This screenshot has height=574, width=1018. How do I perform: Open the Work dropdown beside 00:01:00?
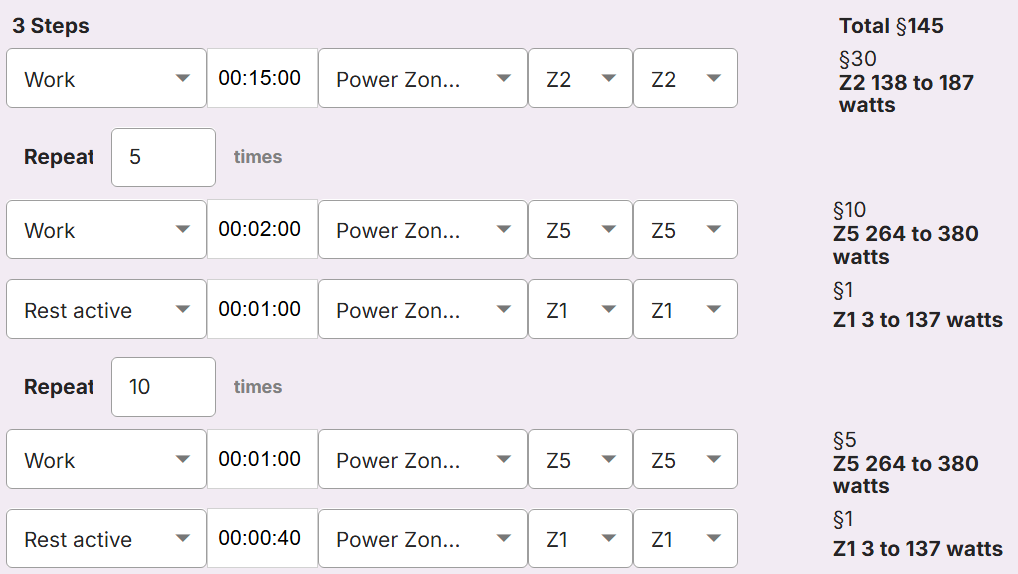106,460
